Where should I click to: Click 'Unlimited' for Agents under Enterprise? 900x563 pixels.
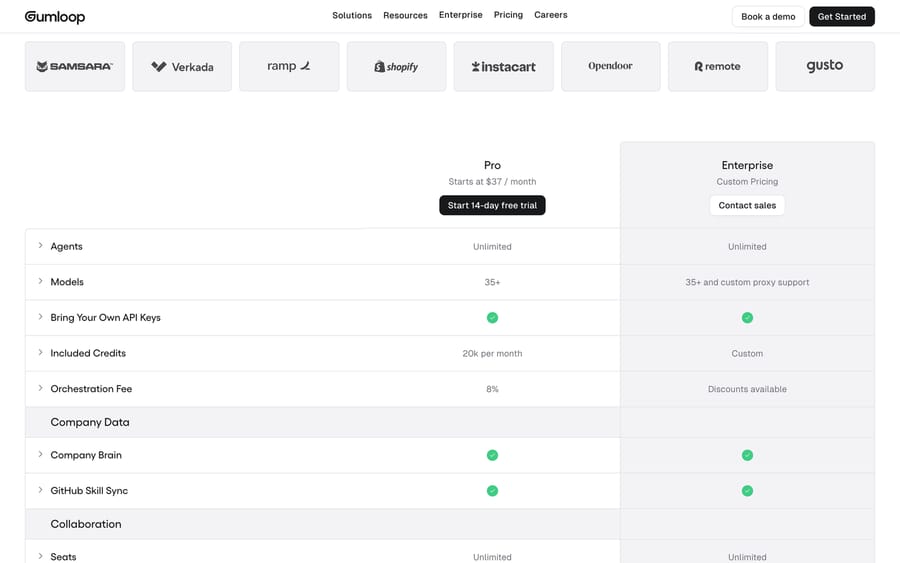pos(747,247)
